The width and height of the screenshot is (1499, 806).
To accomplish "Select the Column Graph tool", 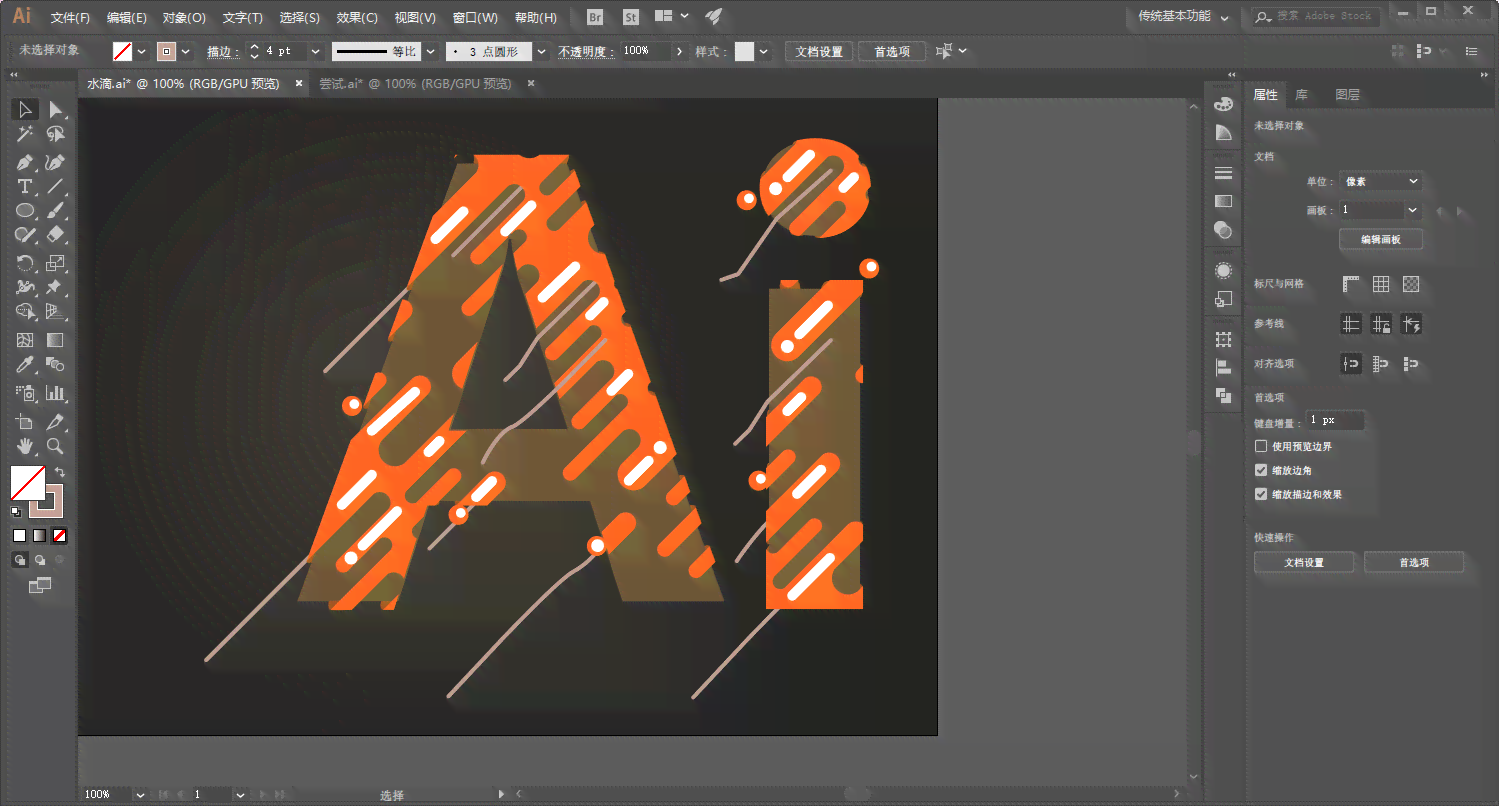I will [x=56, y=393].
